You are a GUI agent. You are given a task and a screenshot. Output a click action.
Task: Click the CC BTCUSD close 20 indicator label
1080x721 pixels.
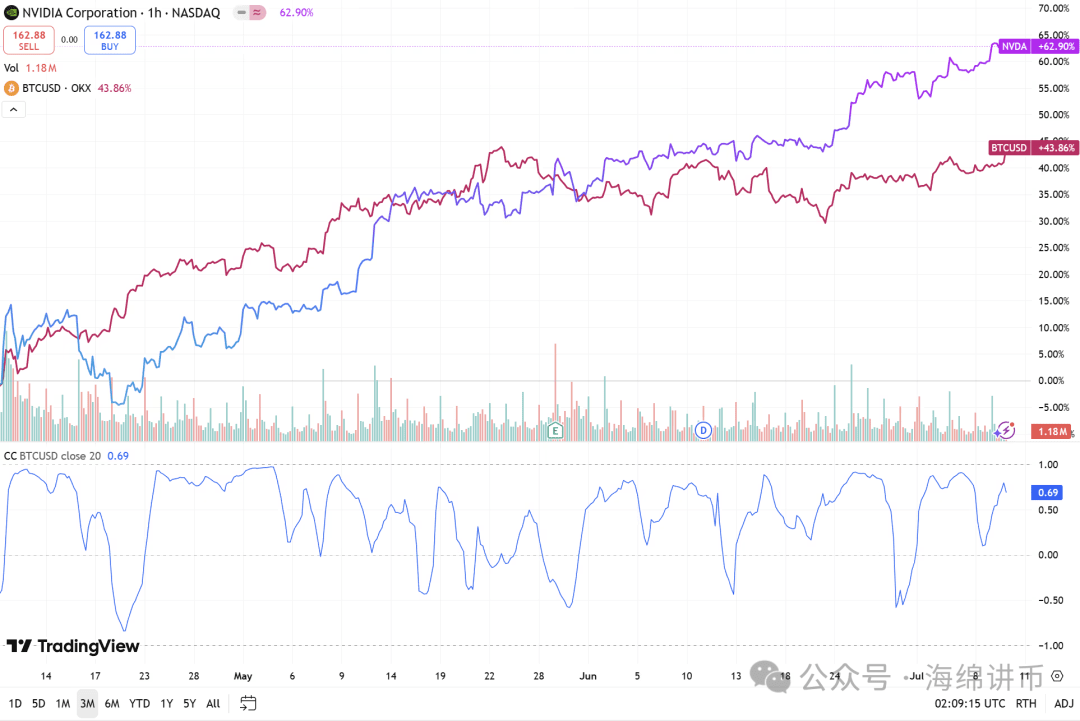tap(52, 456)
